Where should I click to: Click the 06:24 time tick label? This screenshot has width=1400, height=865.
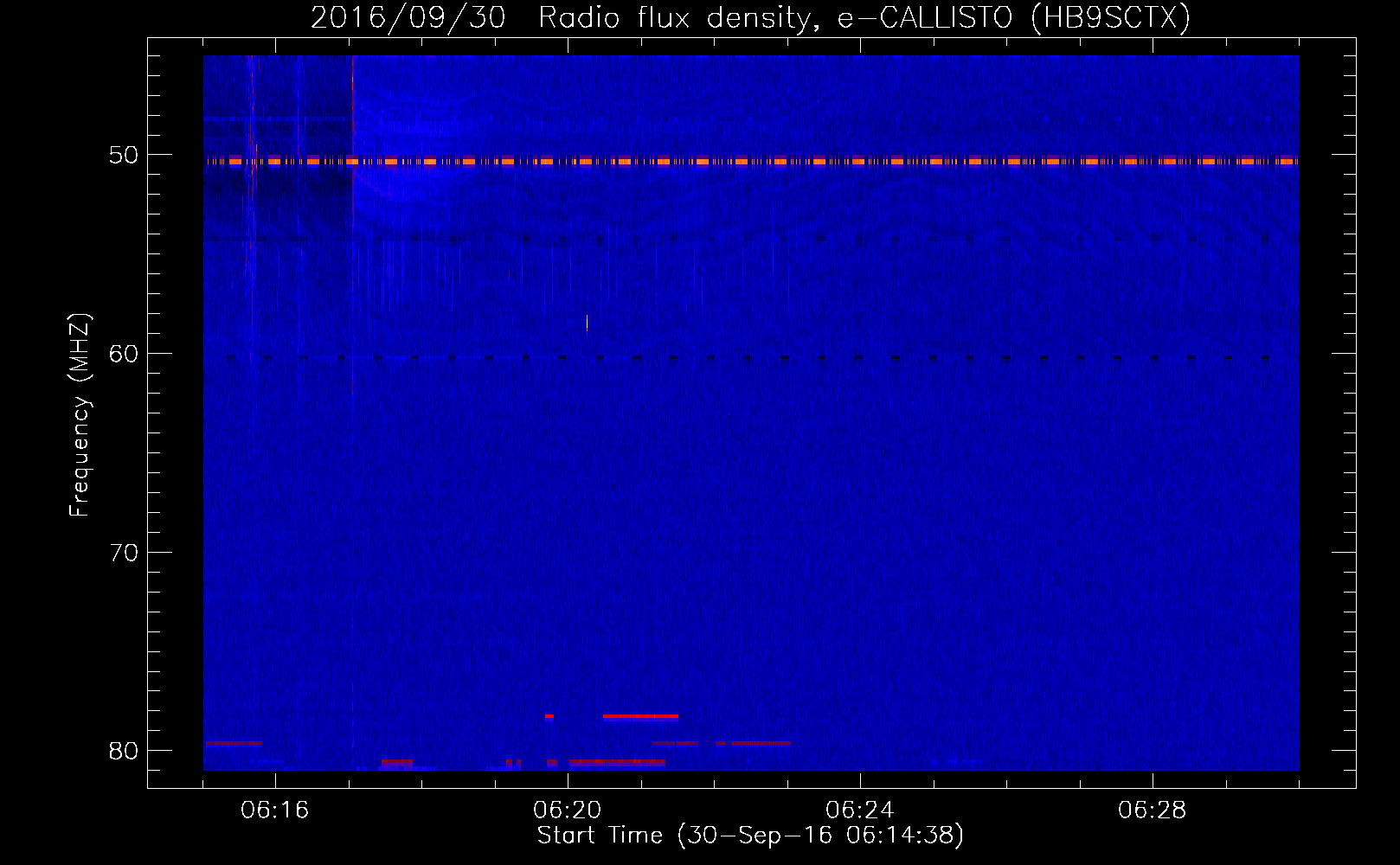(x=860, y=810)
